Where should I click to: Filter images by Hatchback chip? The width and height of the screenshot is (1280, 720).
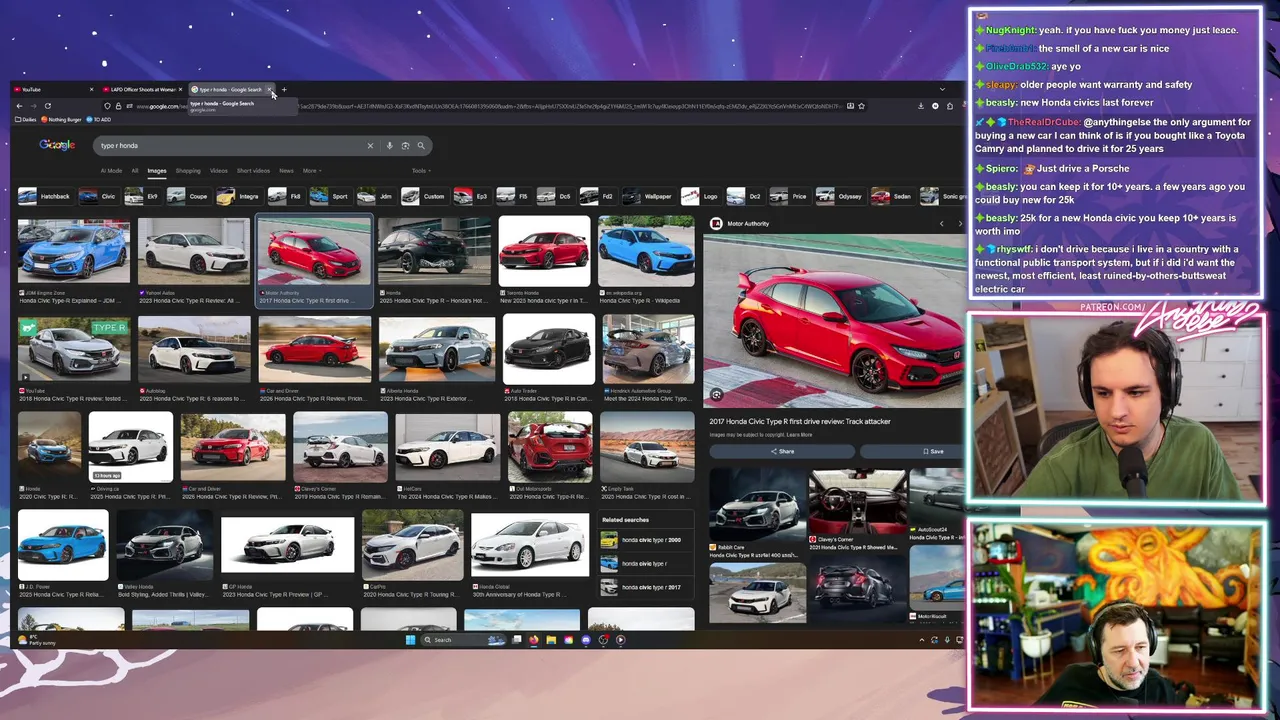point(44,196)
